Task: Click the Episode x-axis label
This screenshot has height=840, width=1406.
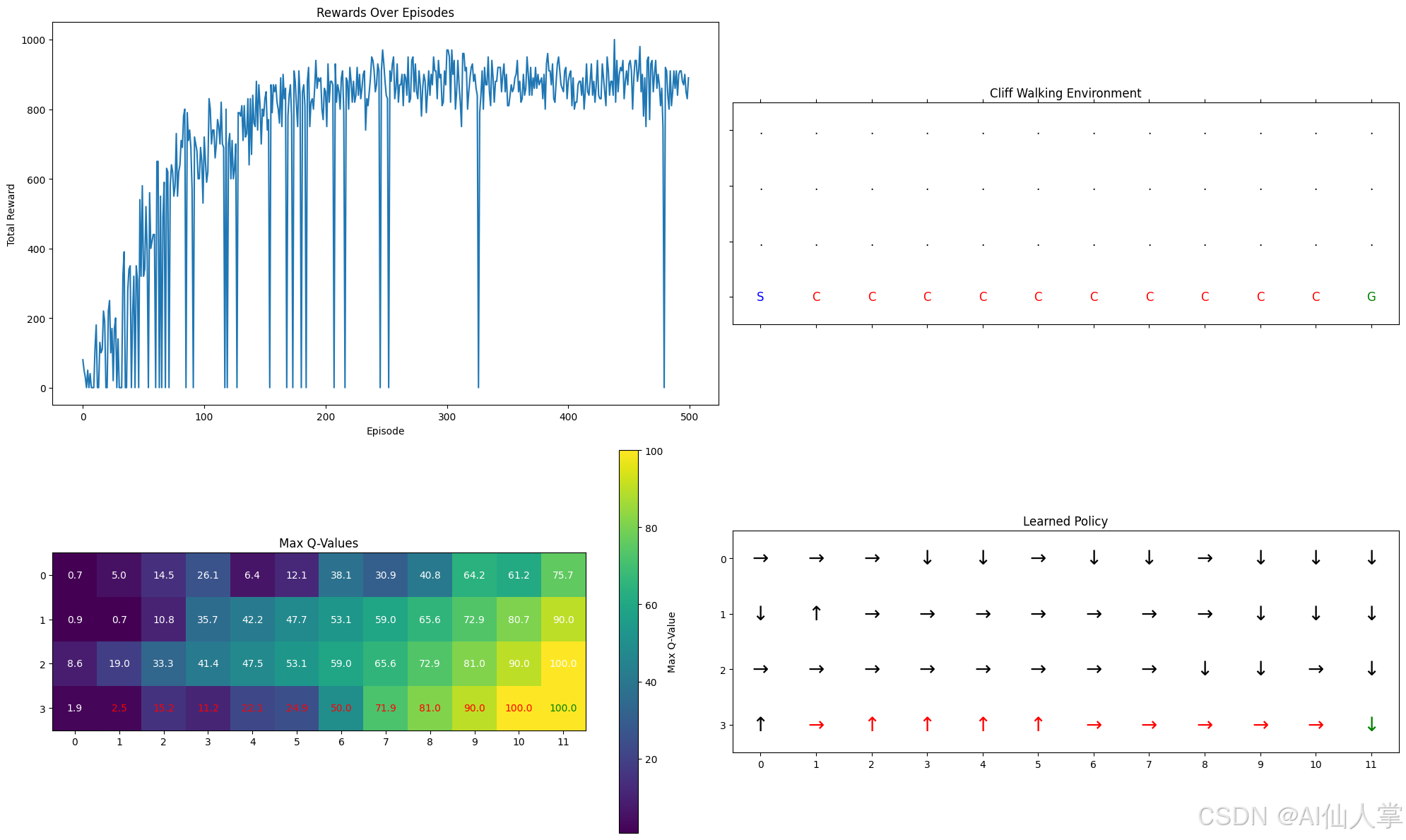Action: coord(385,431)
